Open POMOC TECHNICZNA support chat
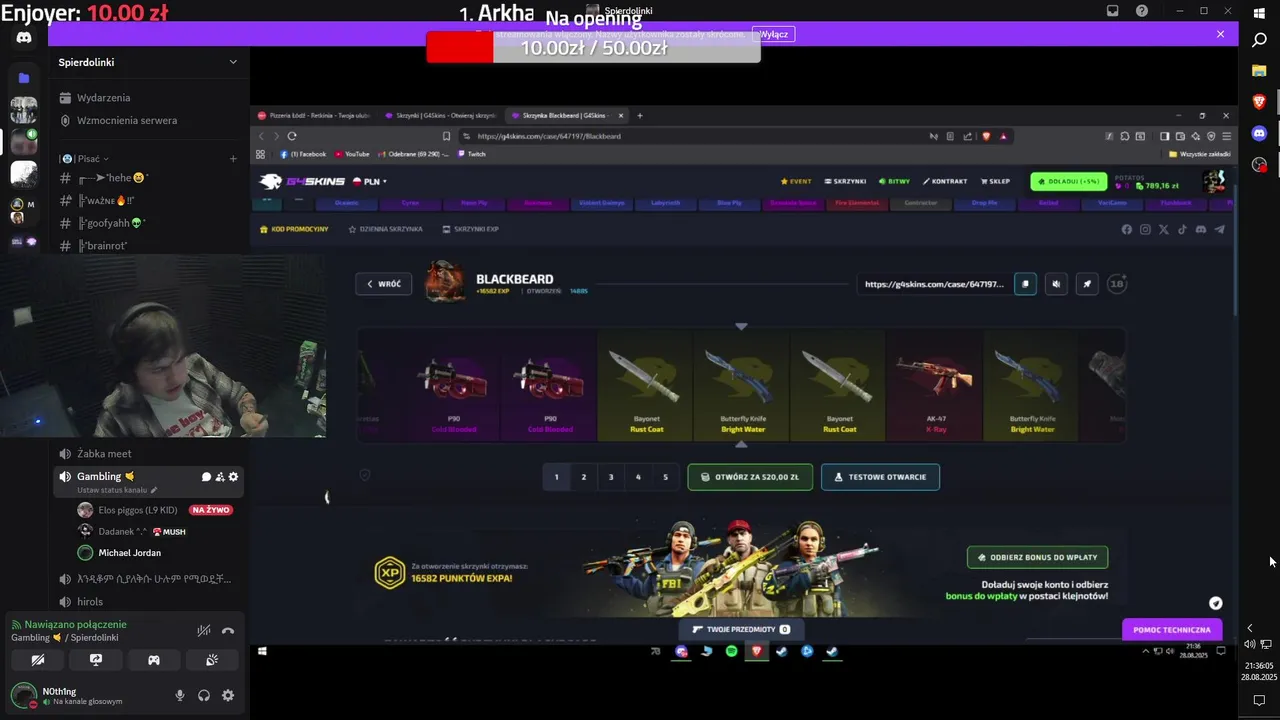 click(1172, 630)
